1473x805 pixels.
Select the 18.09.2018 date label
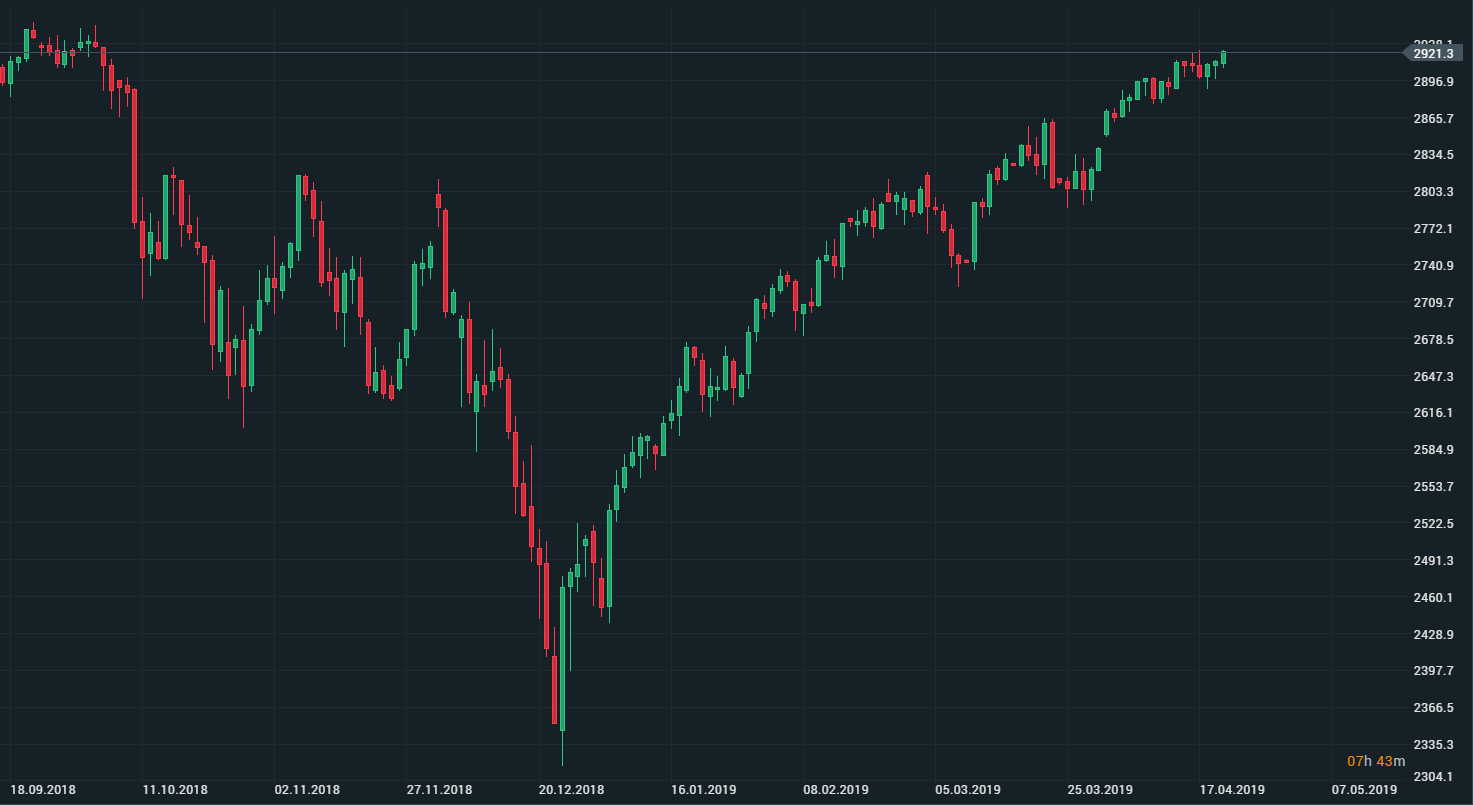tap(43, 790)
